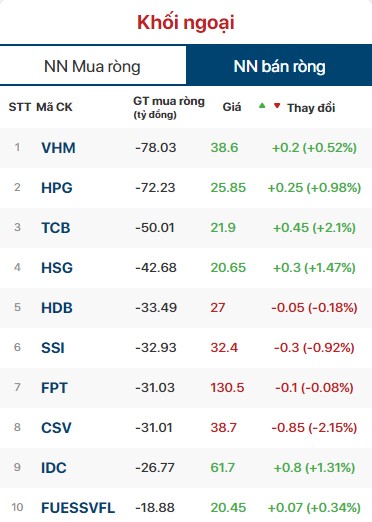372x522 pixels.
Task: Click the Thay đổi column header
Action: pos(311,108)
